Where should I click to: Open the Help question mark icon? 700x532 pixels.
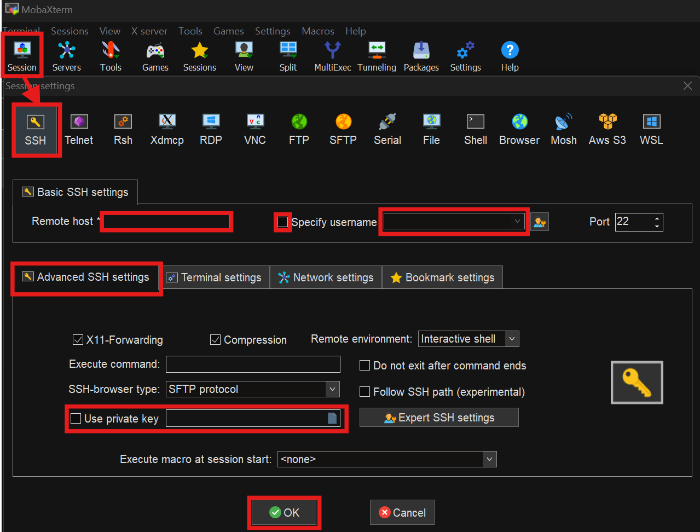[510, 56]
